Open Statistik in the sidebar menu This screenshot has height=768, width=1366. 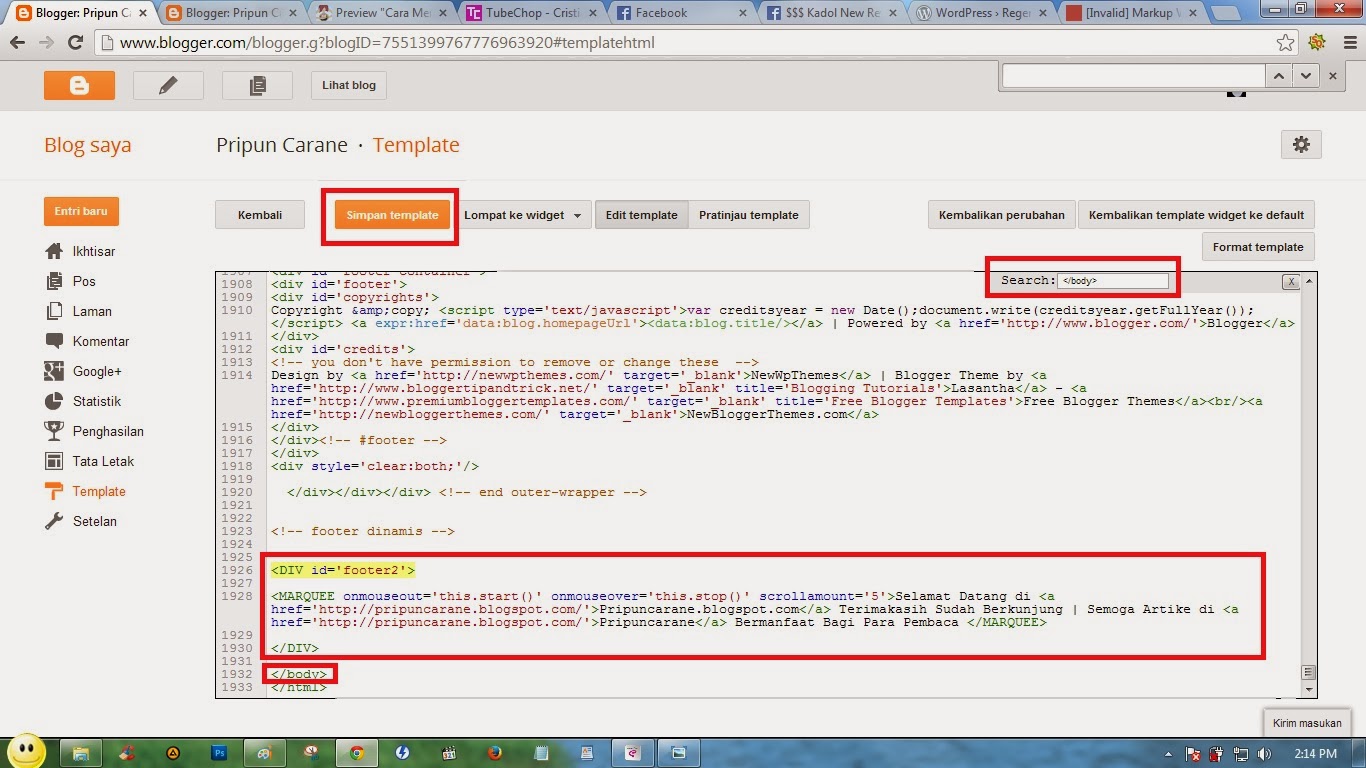97,401
